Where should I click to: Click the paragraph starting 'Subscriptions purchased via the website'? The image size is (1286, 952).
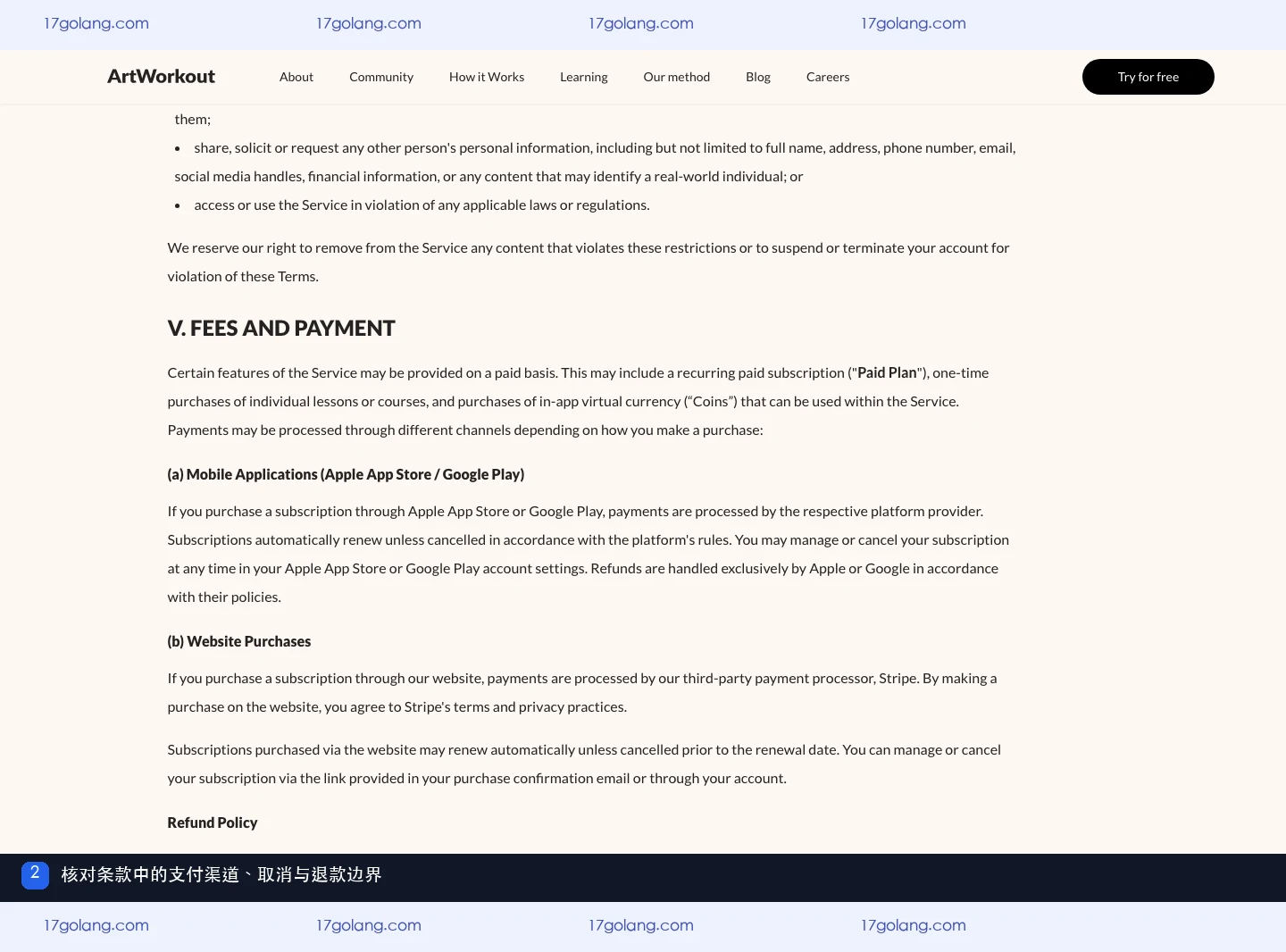pos(584,764)
